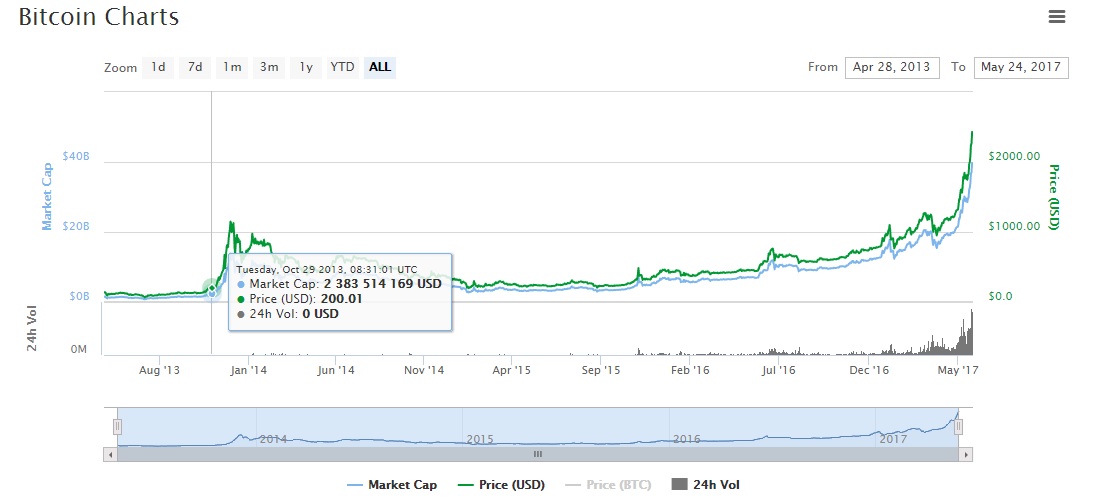Click the Jul '16 x-axis label
1110x498 pixels.
(x=778, y=370)
